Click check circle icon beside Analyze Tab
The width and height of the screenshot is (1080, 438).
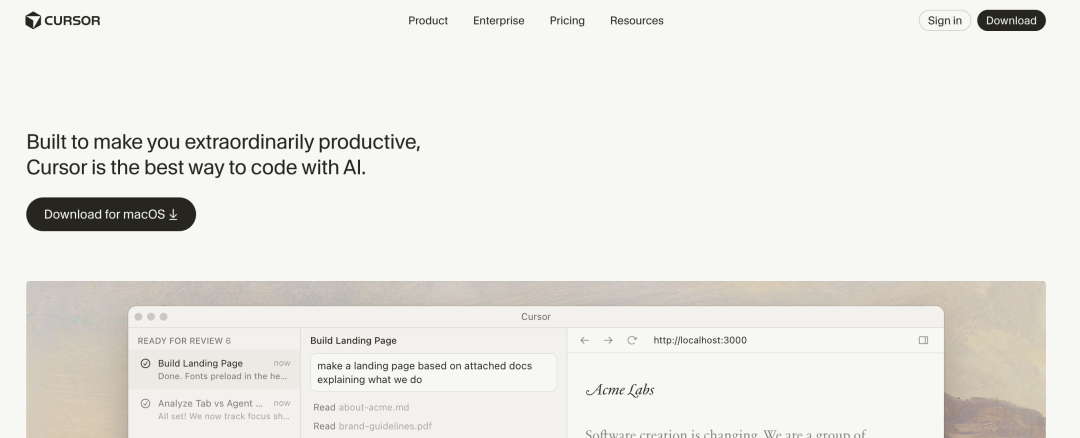tap(145, 404)
